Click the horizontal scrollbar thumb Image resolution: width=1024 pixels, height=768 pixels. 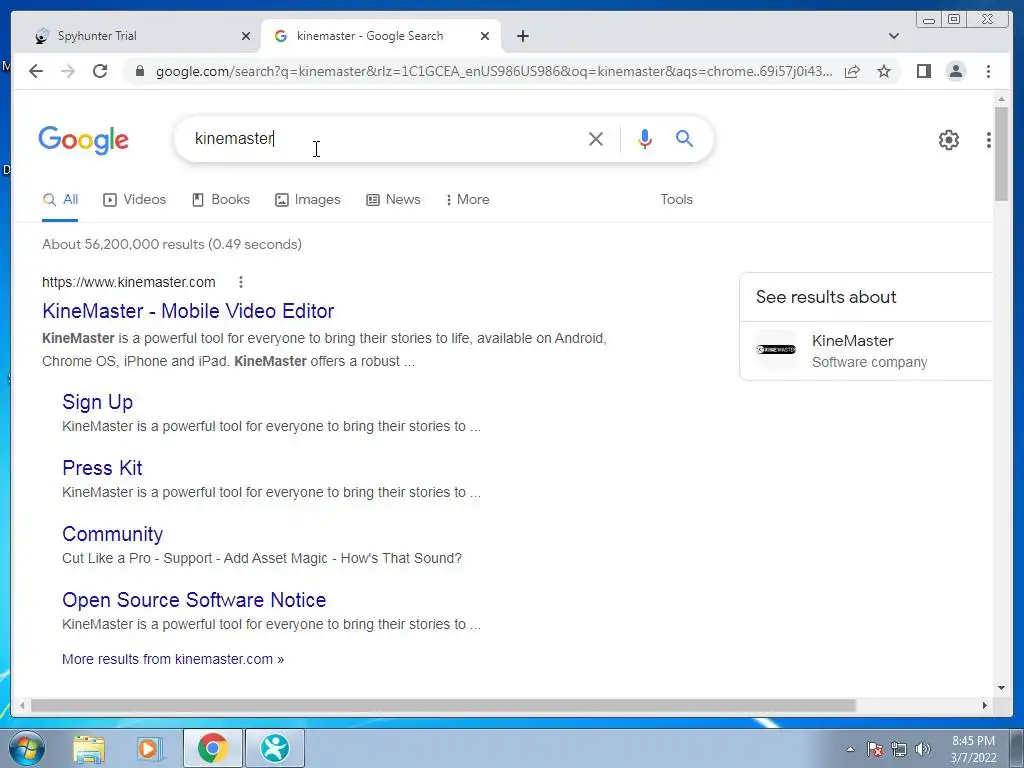pyautogui.click(x=443, y=706)
